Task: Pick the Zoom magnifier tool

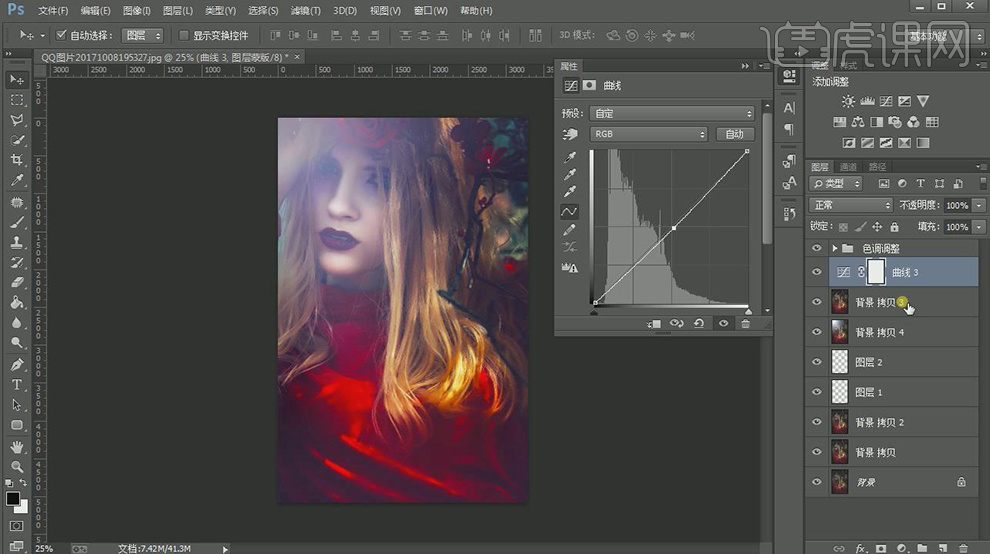Action: coord(17,467)
